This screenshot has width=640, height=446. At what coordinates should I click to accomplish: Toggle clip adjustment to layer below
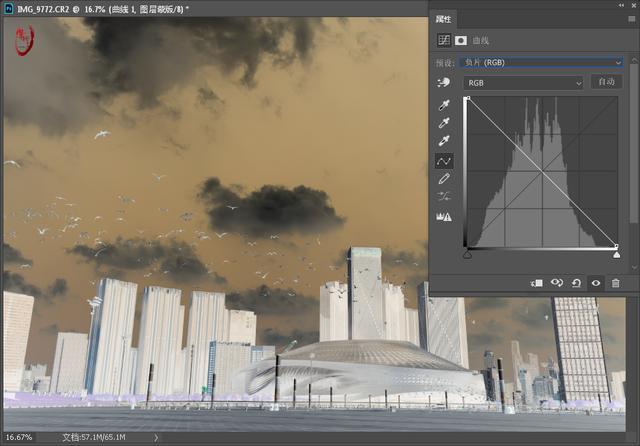pos(537,283)
